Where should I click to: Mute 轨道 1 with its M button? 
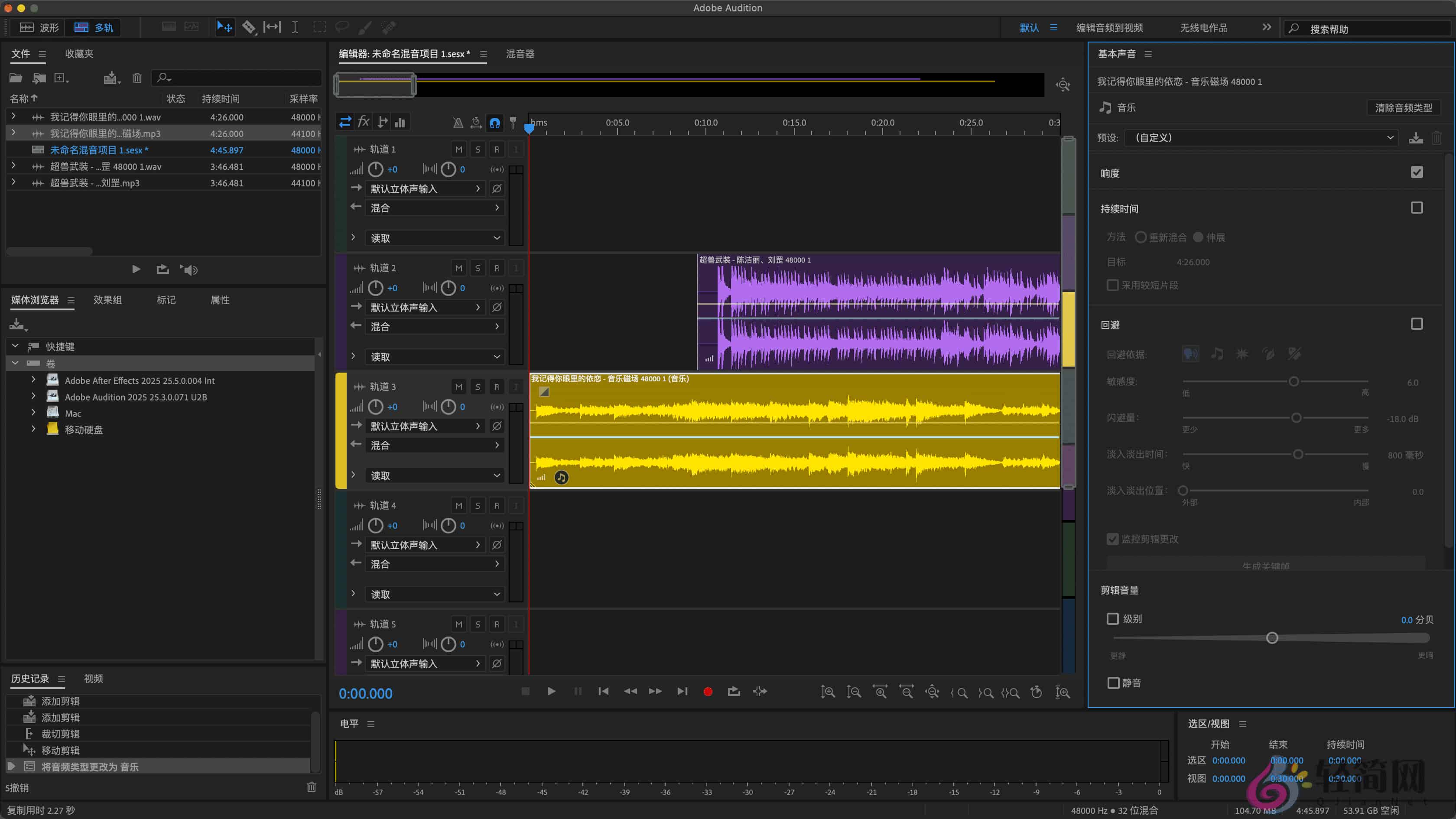pos(458,149)
